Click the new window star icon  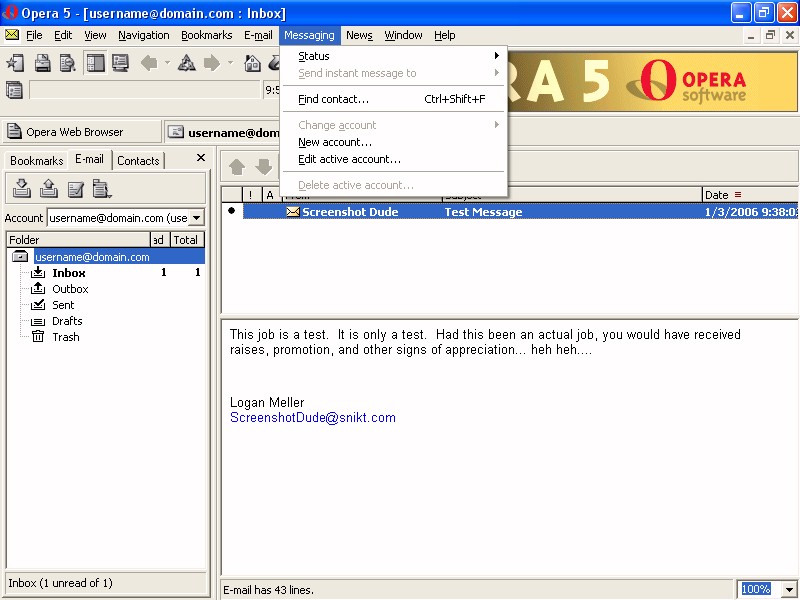pos(15,63)
